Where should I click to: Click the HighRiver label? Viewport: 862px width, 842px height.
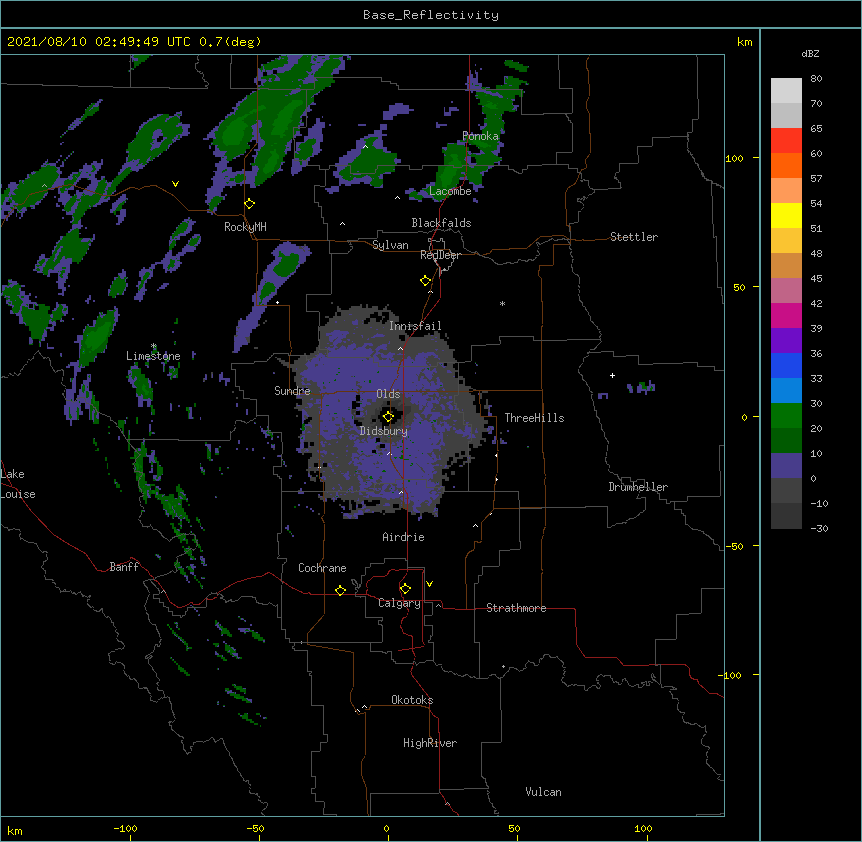430,743
